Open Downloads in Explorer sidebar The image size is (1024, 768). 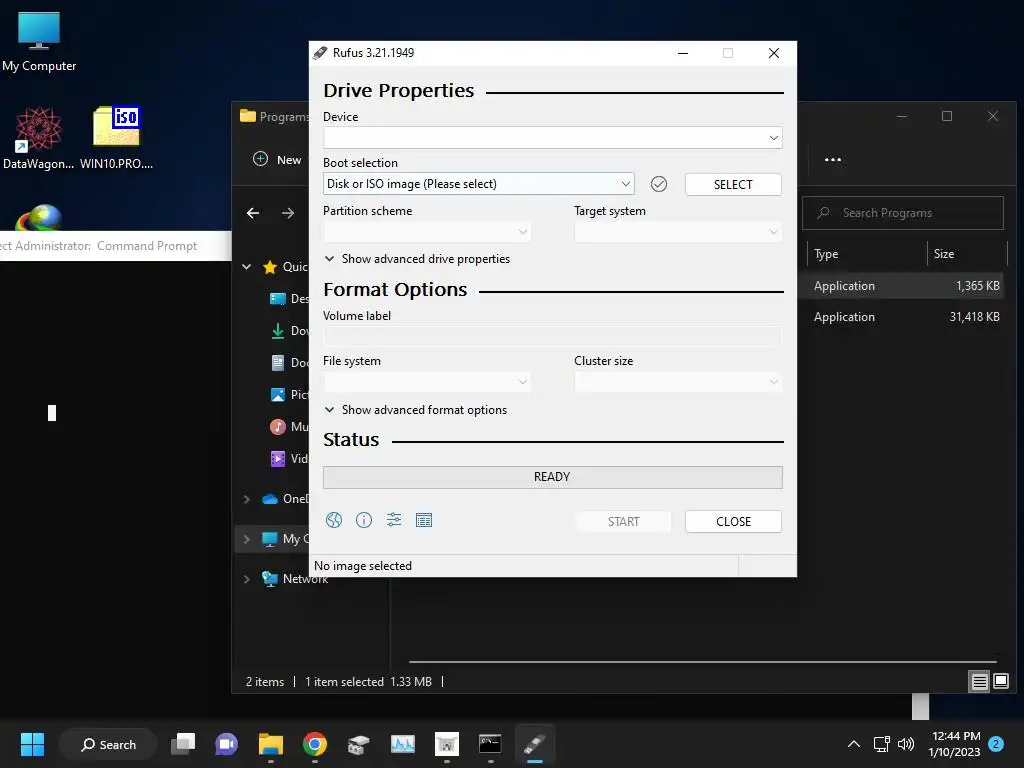click(289, 330)
